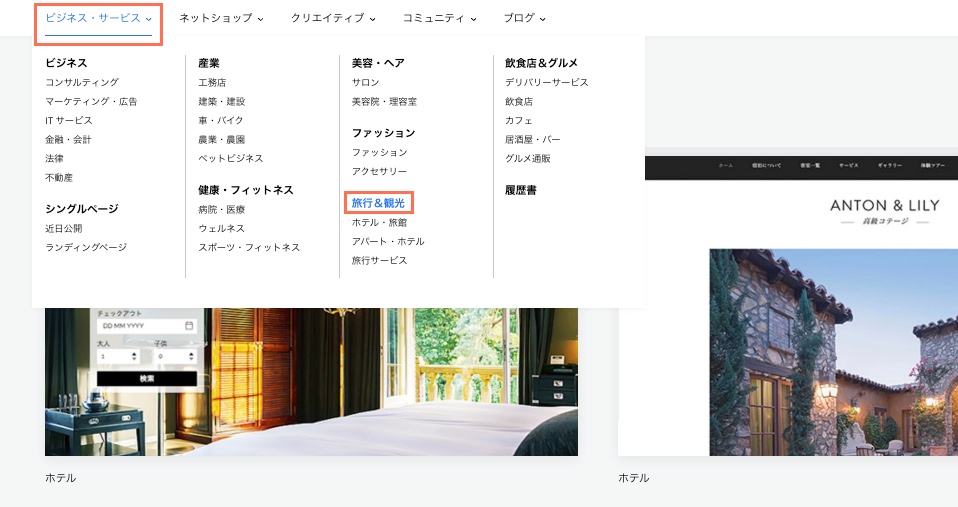958x507 pixels.
Task: Click the ホテル label under ANTON & LILY template
Action: 634,478
